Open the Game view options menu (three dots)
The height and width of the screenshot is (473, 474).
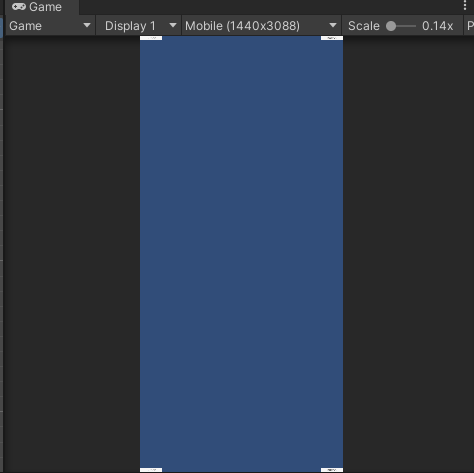coord(465,5)
